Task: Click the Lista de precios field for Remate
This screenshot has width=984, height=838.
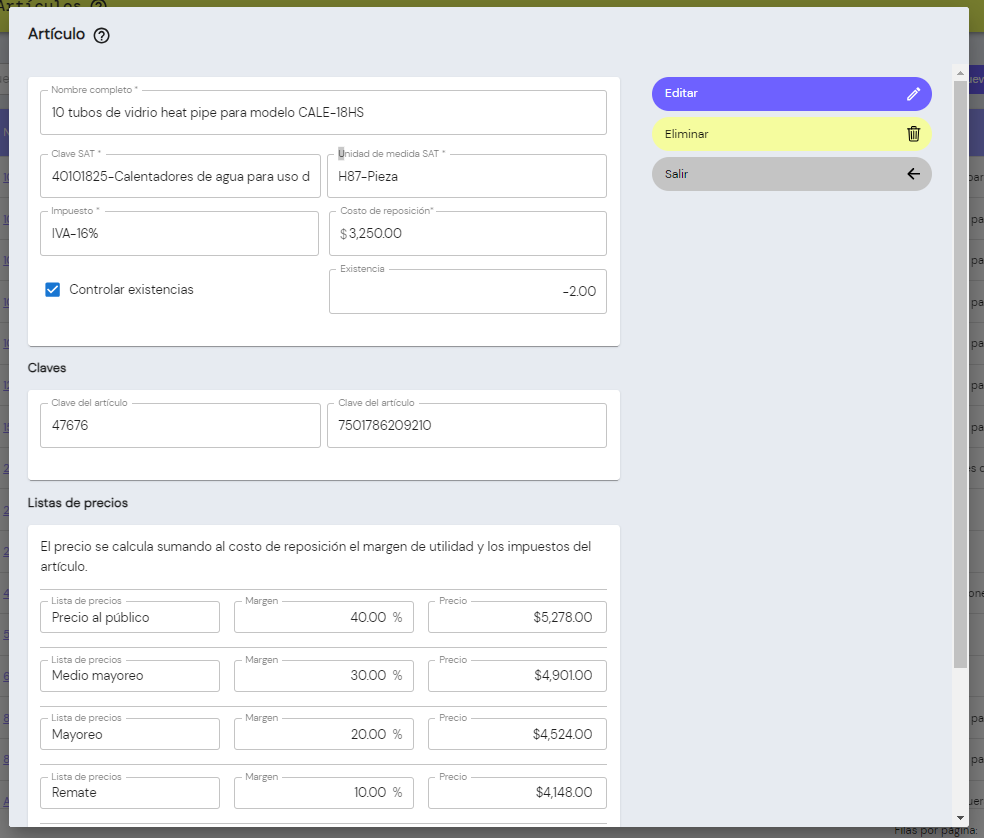Action: (x=129, y=793)
